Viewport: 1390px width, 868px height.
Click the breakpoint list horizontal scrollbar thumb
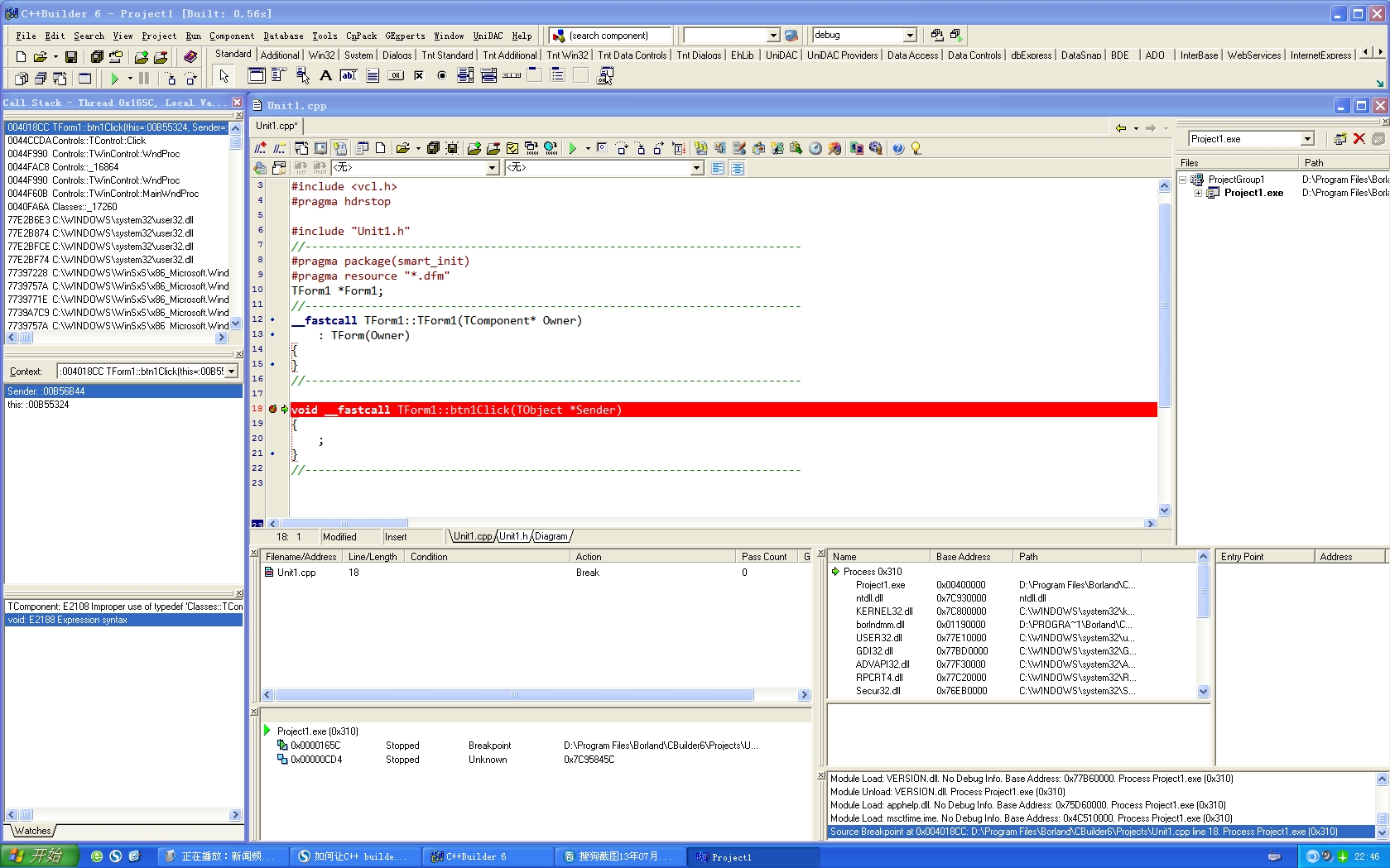click(514, 695)
